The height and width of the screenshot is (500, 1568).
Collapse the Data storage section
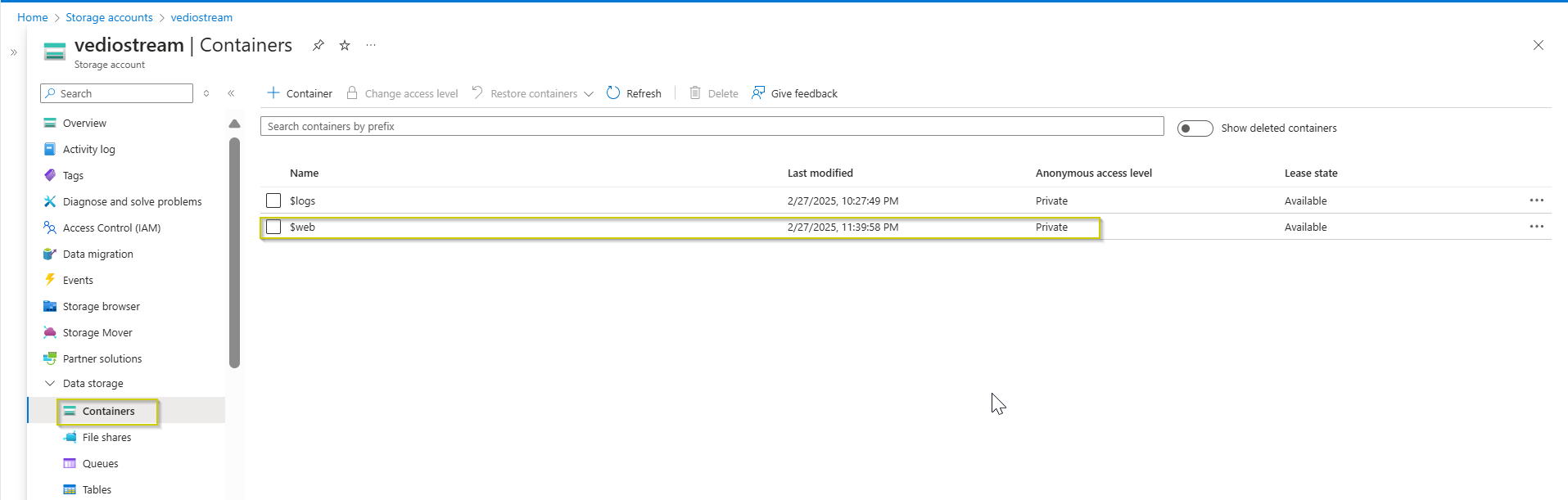50,383
